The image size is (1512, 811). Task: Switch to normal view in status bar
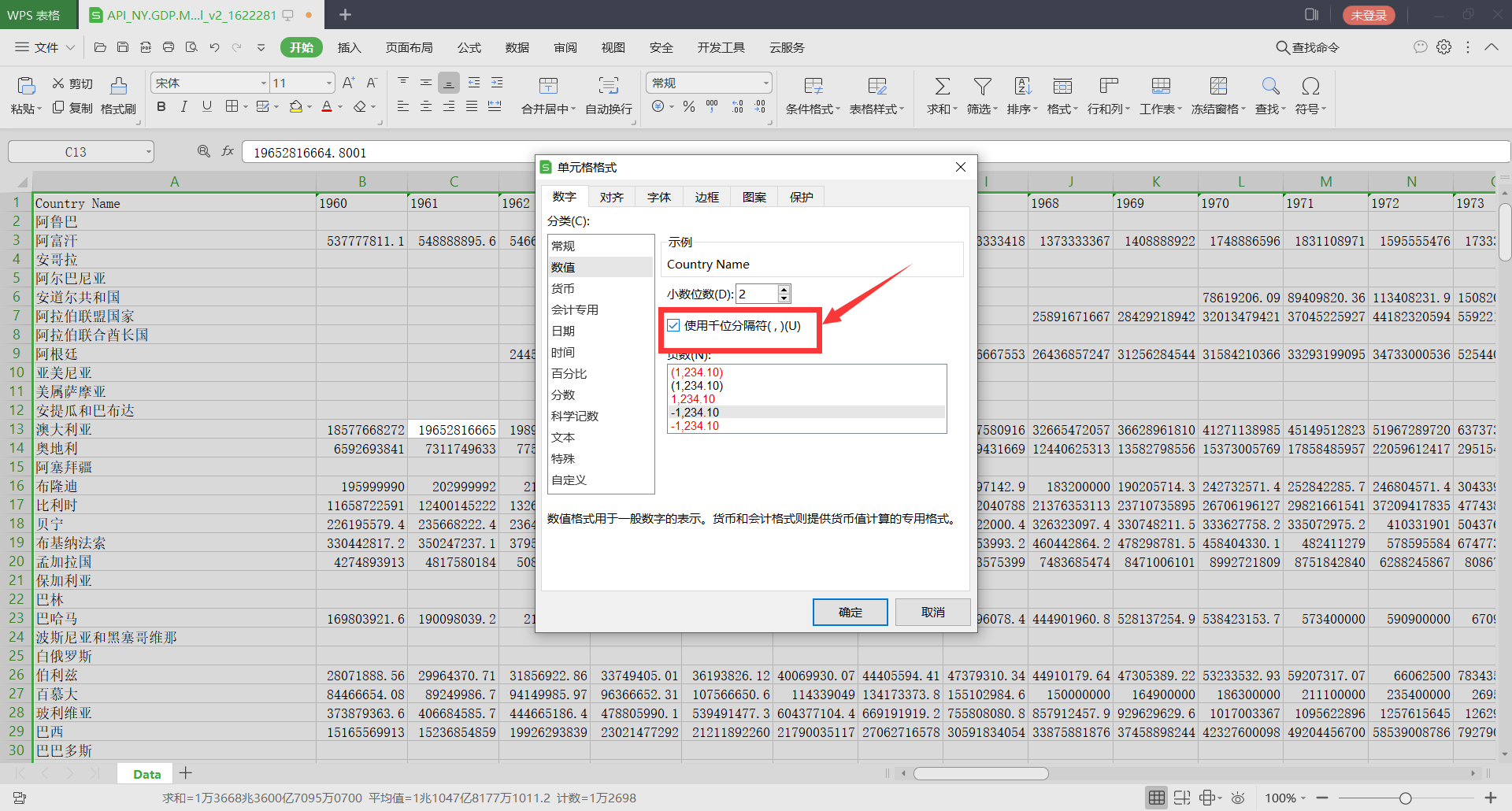1156,798
